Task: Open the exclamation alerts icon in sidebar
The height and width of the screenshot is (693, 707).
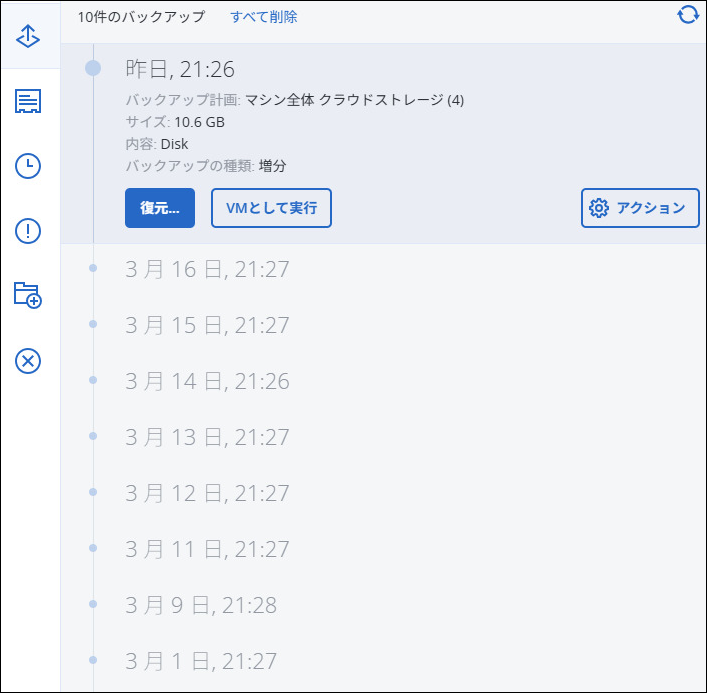Action: 28,231
